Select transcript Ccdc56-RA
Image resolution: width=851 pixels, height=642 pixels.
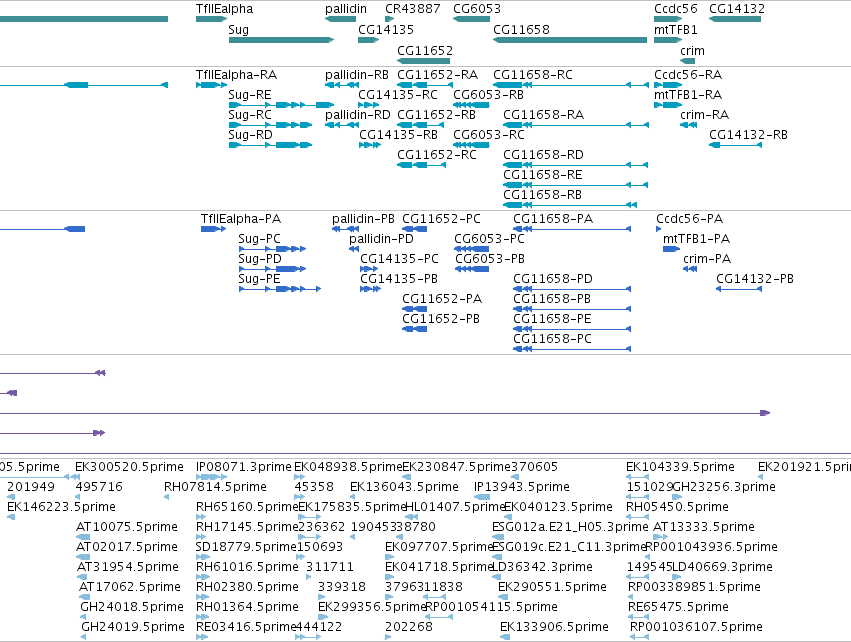(688, 74)
